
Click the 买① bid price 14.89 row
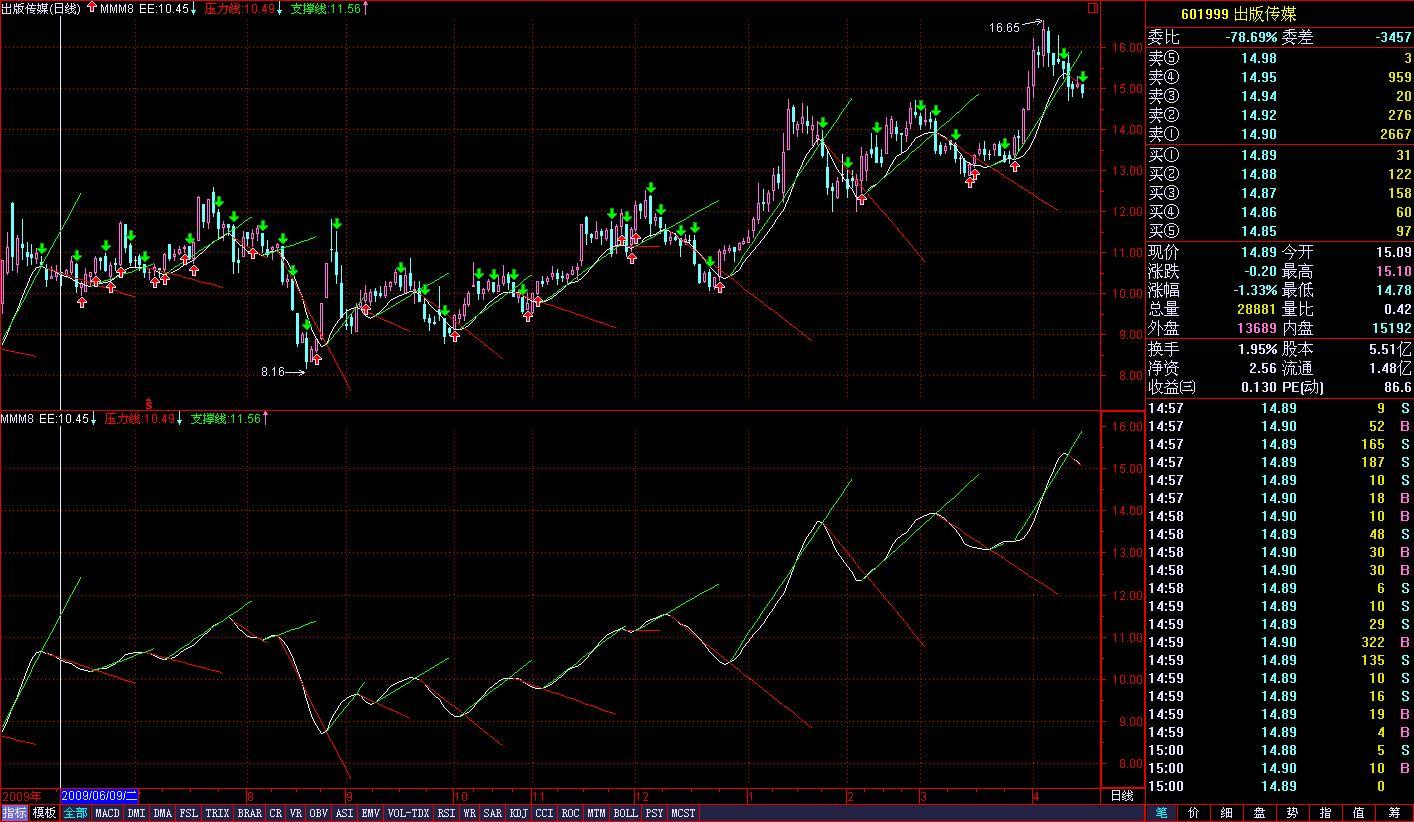coord(1280,155)
